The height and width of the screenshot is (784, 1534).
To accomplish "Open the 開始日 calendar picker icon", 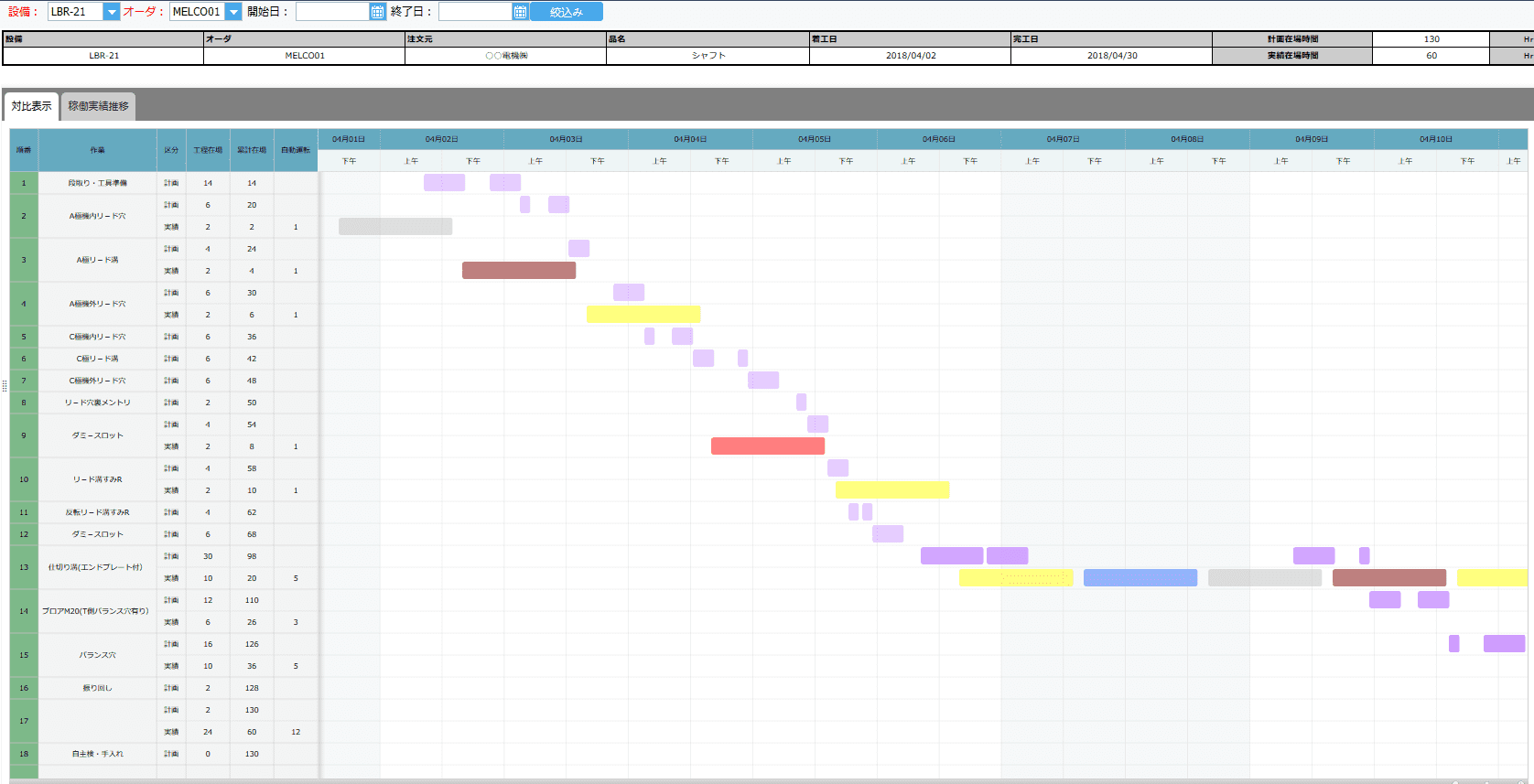I will (x=377, y=12).
